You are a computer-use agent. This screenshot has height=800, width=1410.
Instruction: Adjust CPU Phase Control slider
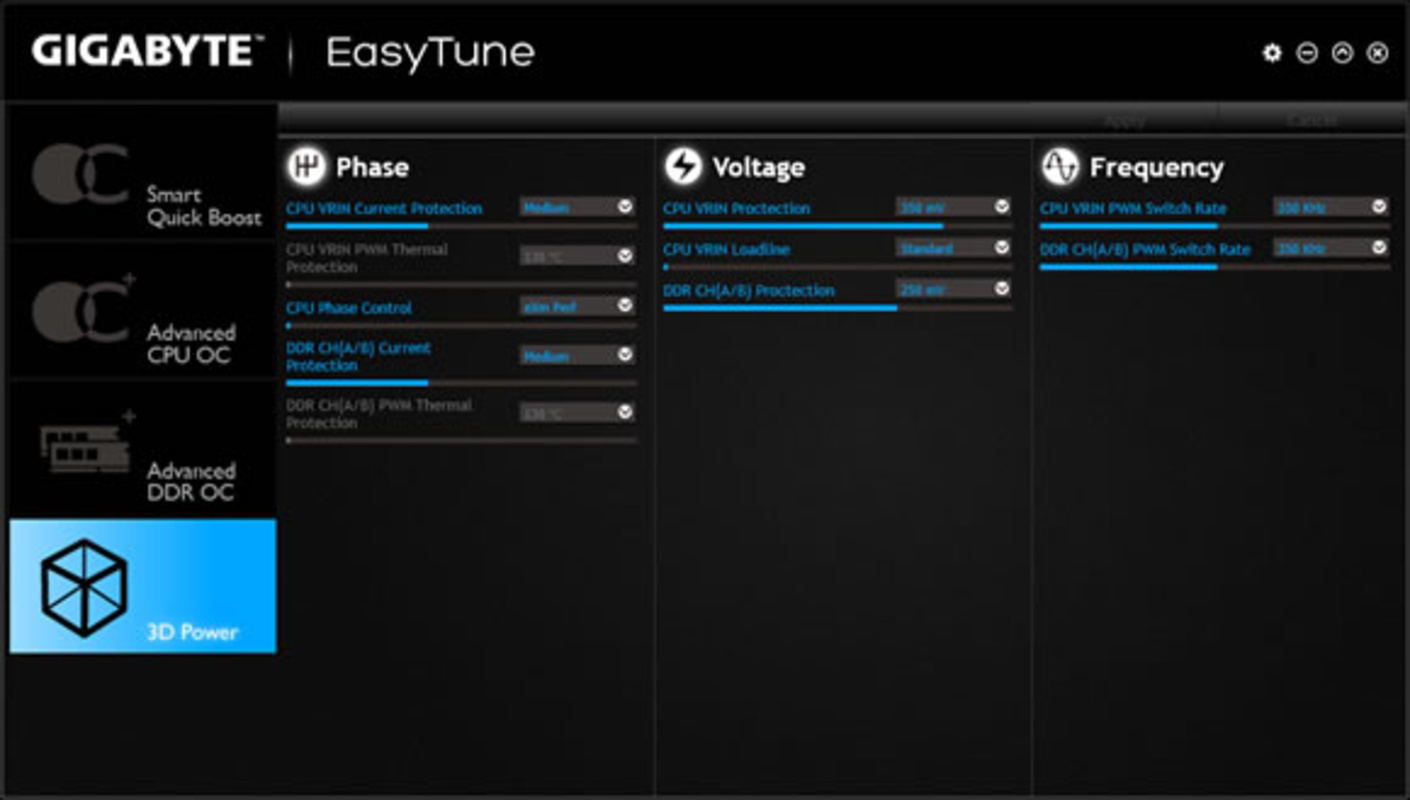[x=461, y=325]
